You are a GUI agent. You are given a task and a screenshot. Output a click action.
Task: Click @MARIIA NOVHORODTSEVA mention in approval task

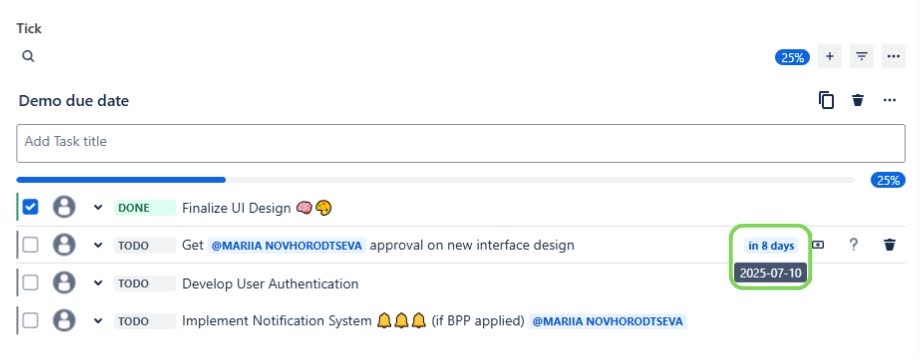(x=287, y=245)
